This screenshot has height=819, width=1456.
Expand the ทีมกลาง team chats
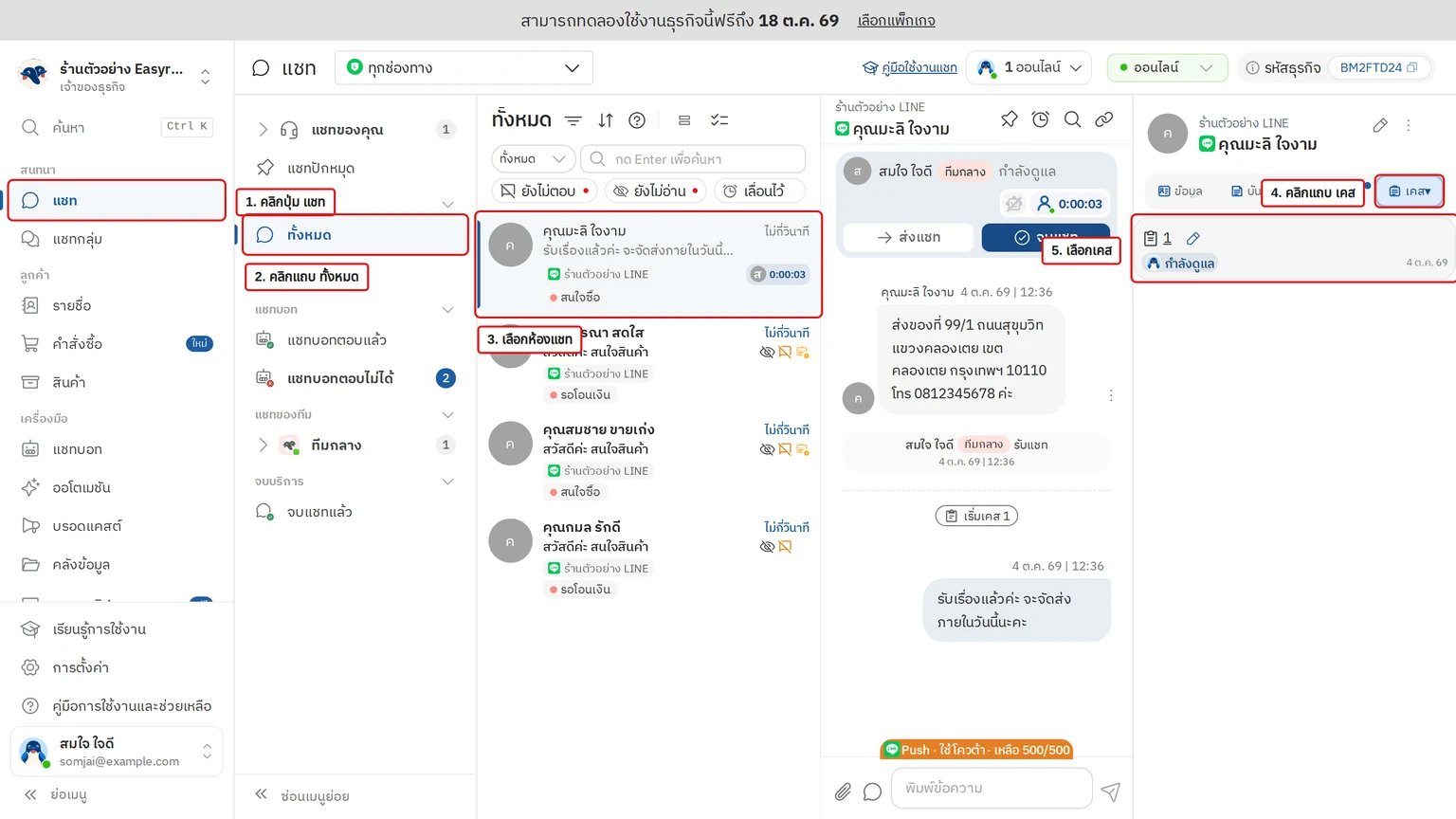[264, 445]
